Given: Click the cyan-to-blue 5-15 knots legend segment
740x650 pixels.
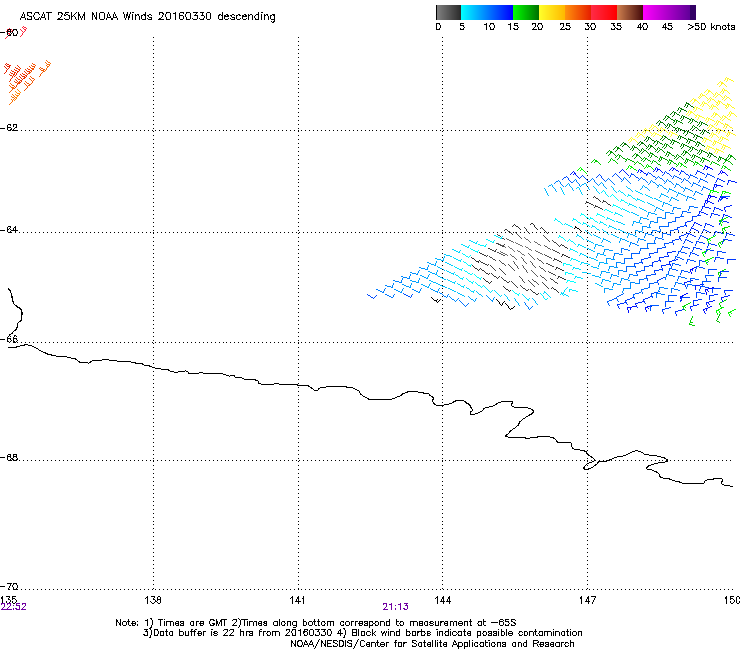Looking at the screenshot, I should (x=487, y=12).
